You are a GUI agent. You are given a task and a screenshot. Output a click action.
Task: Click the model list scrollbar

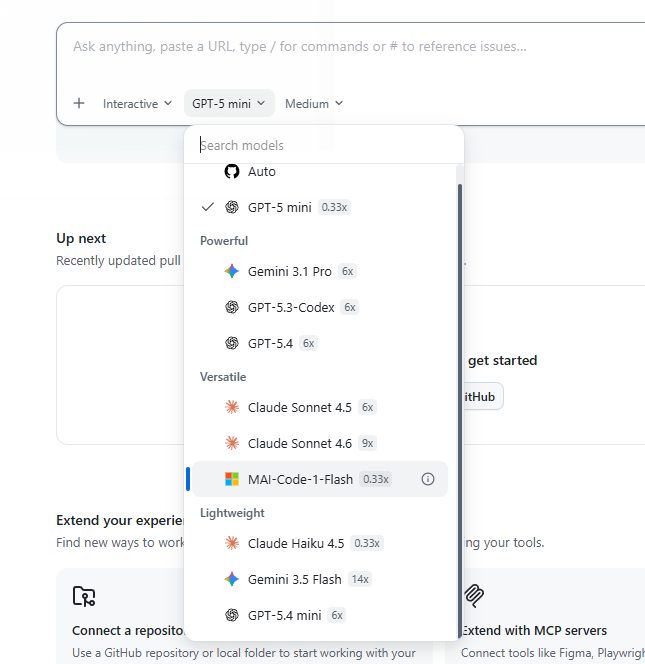[460, 411]
